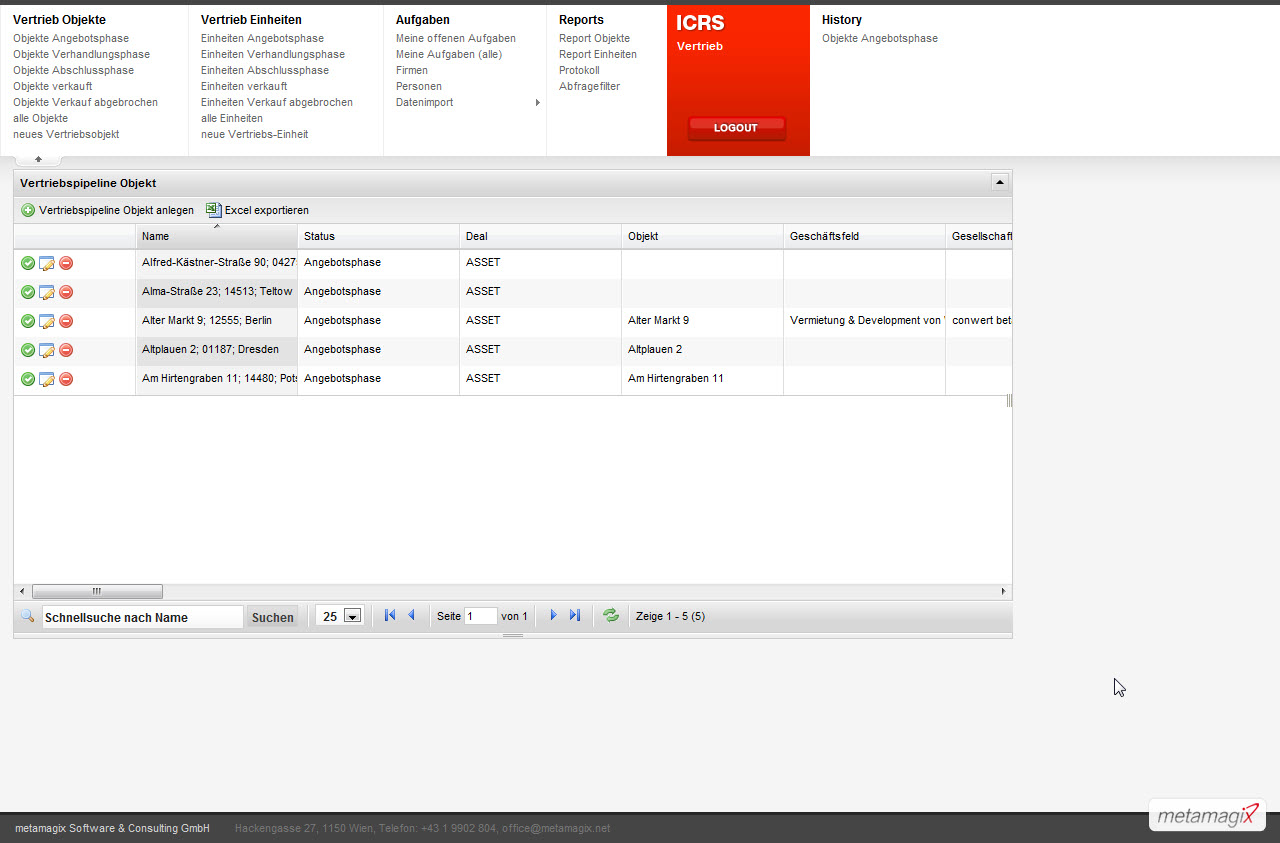Click horizontal scrollbar right arrow

click(x=1004, y=592)
